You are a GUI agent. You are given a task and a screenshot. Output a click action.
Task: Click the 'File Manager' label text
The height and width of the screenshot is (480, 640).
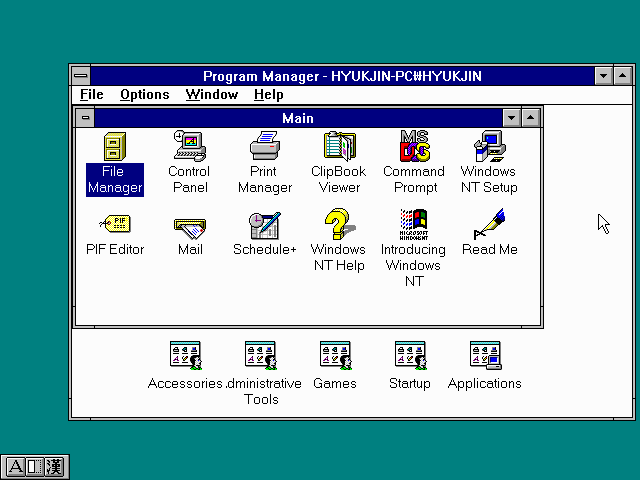[115, 180]
